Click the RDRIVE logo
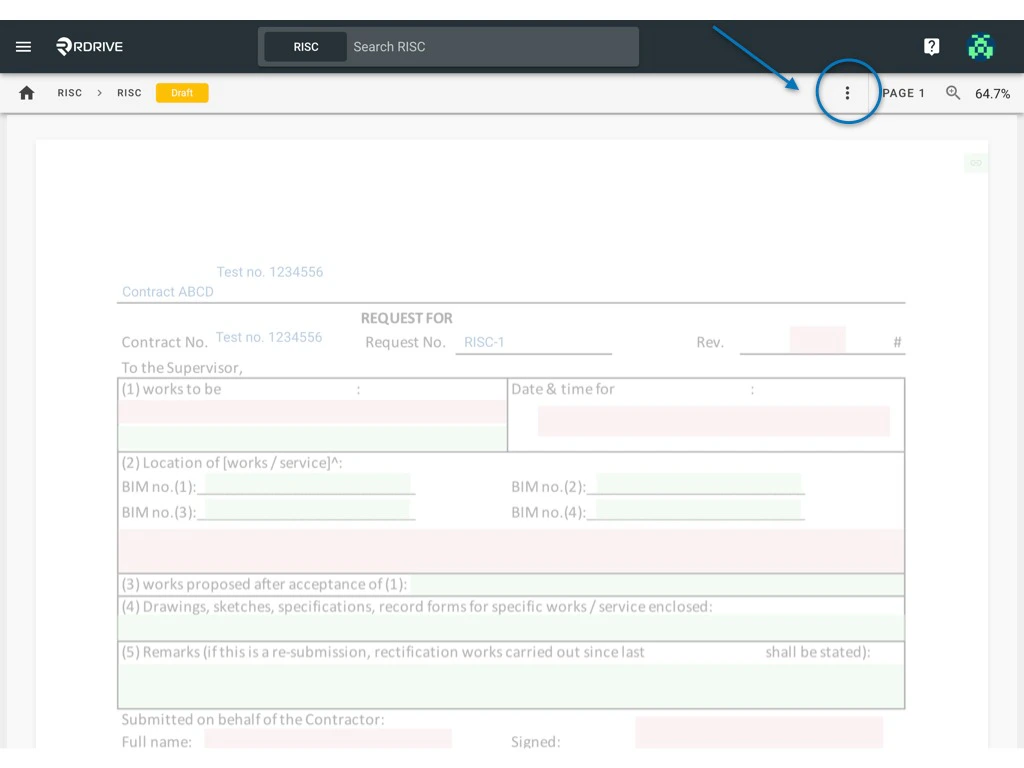Viewport: 1024px width, 768px height. click(89, 46)
